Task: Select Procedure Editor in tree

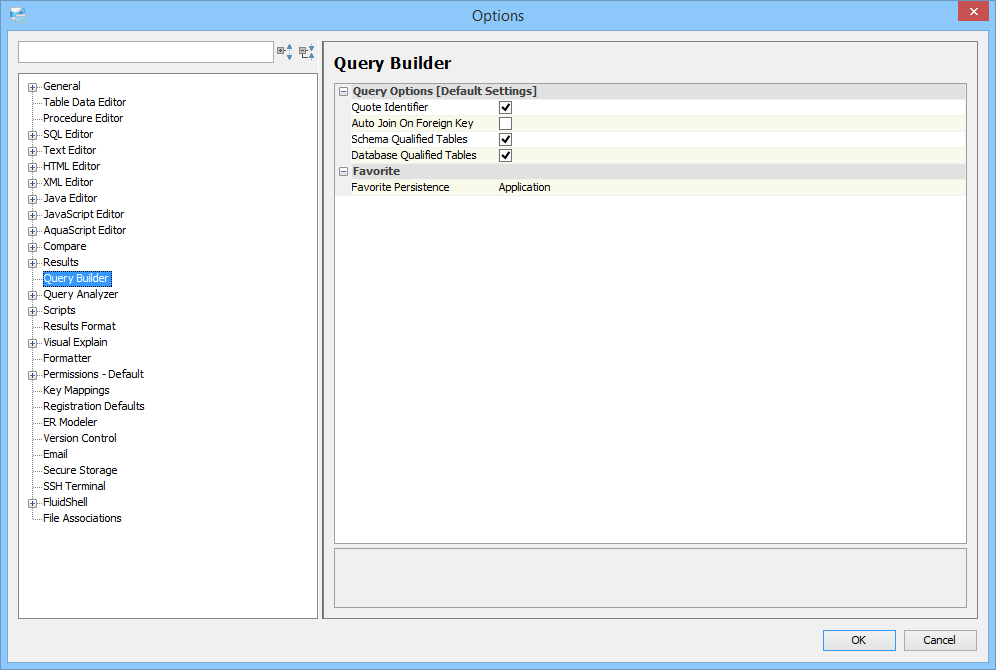Action: point(83,118)
